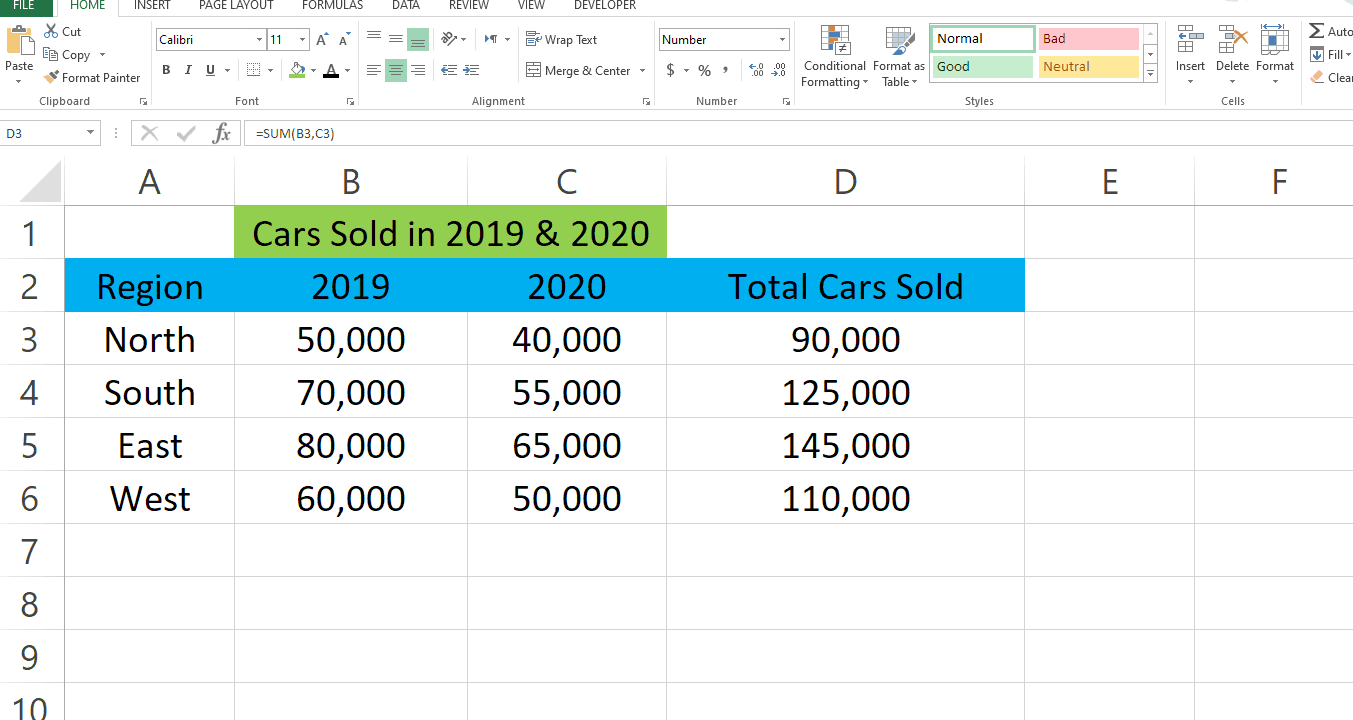Open the Fill Color dropdown arrow

click(x=315, y=71)
